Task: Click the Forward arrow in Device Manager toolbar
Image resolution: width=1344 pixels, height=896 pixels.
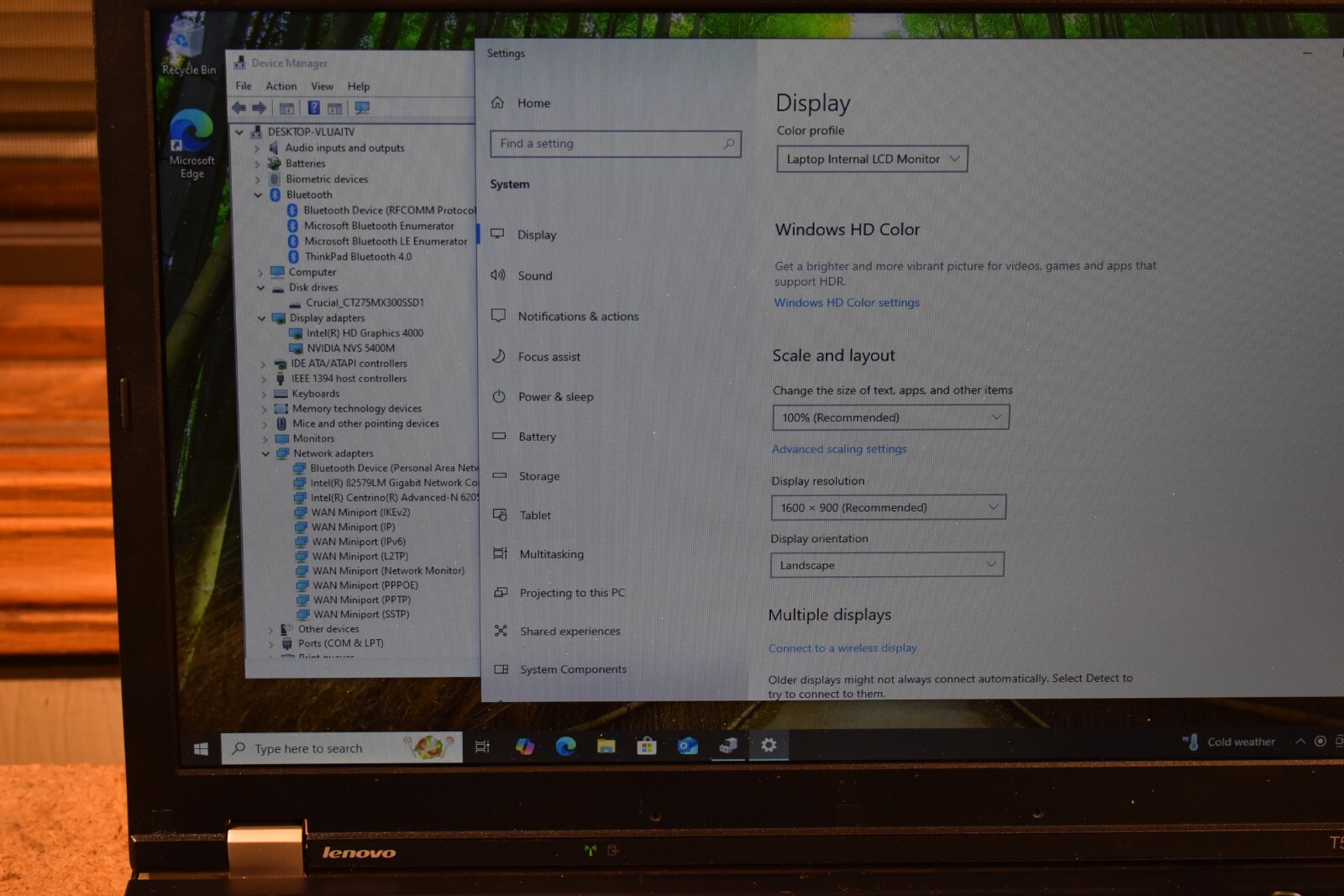Action: click(x=260, y=107)
